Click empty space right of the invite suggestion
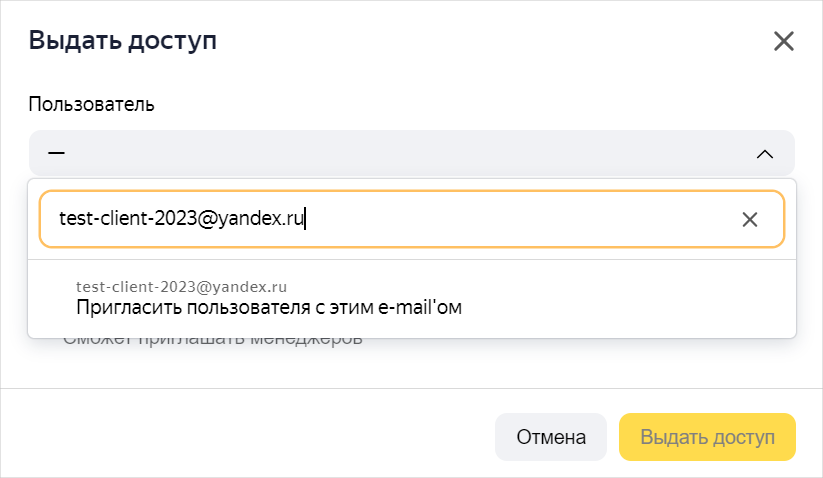This screenshot has height=478, width=823. coord(630,298)
